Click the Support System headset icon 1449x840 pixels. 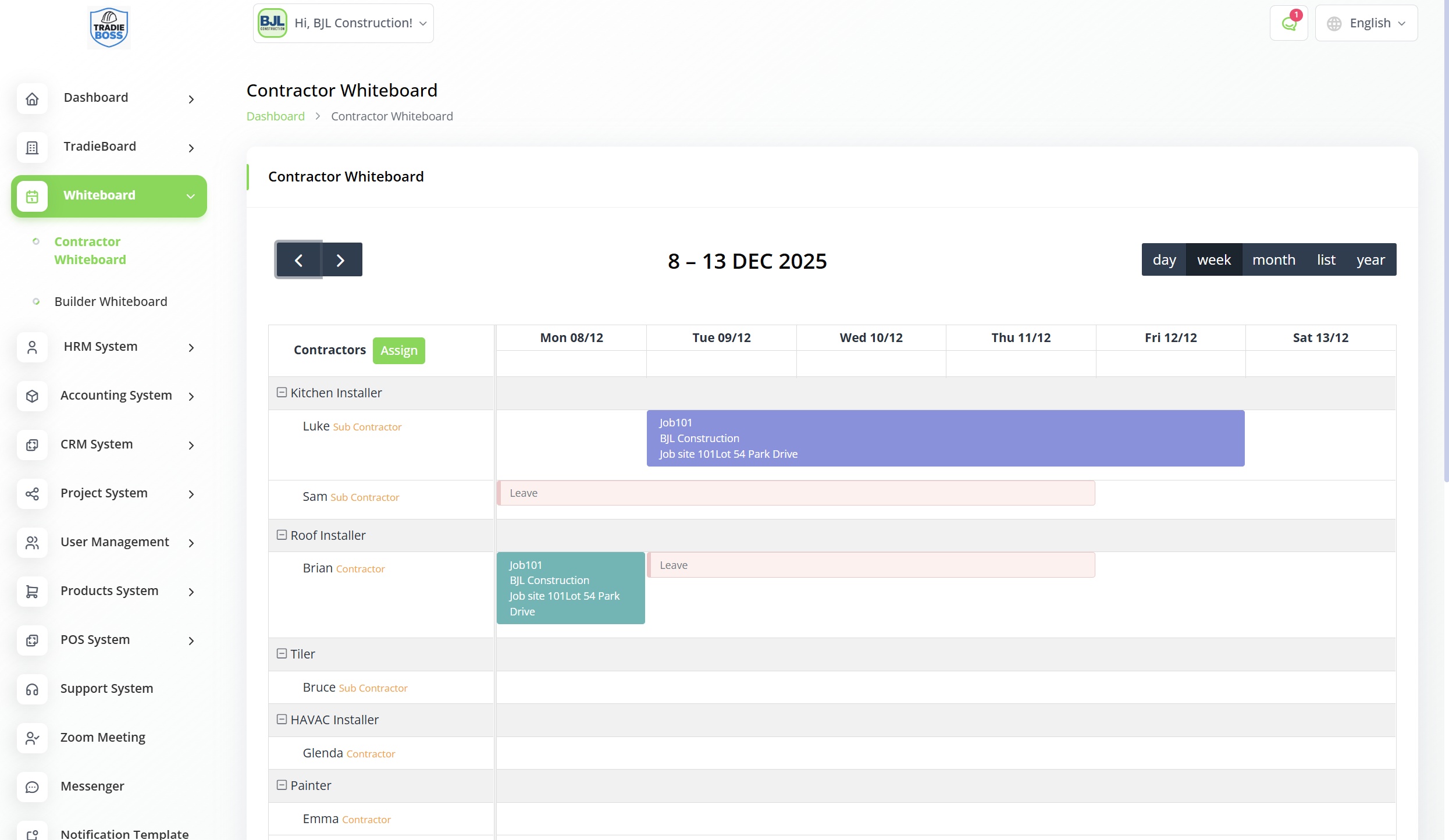(x=33, y=689)
